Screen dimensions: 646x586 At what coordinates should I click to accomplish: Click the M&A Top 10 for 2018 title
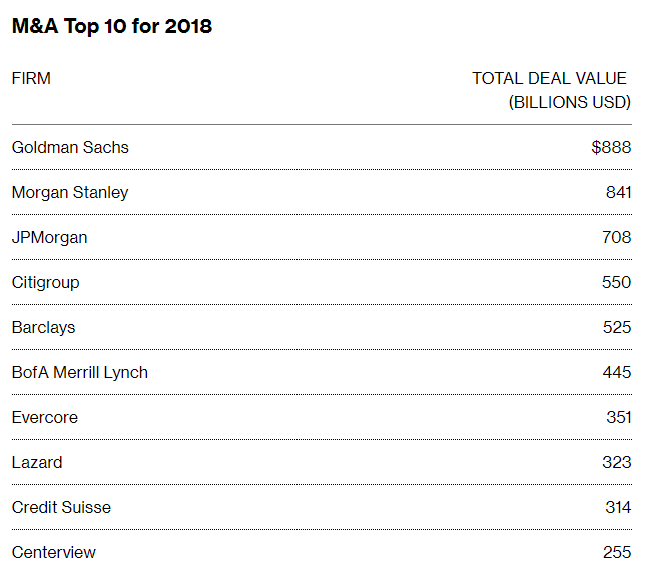coord(112,27)
